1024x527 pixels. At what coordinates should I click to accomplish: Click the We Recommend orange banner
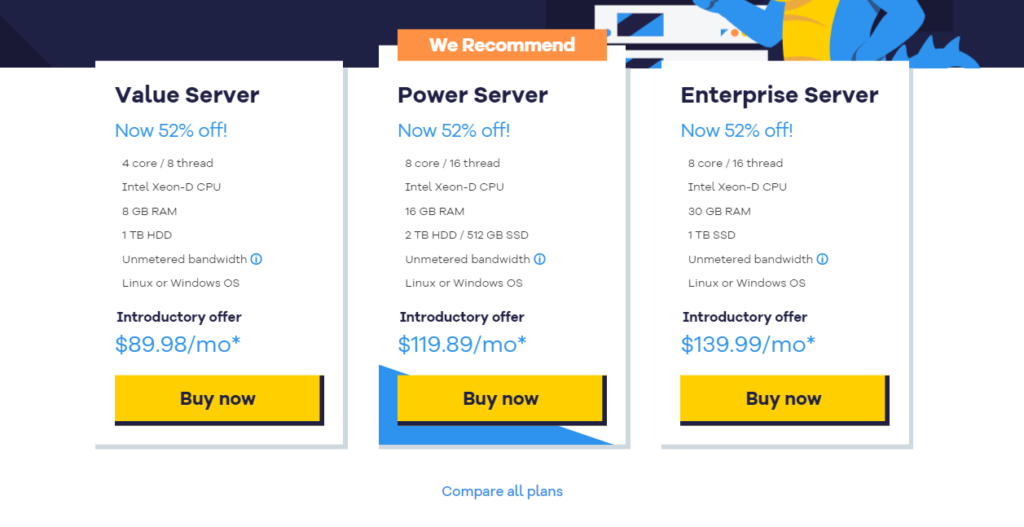(x=502, y=45)
